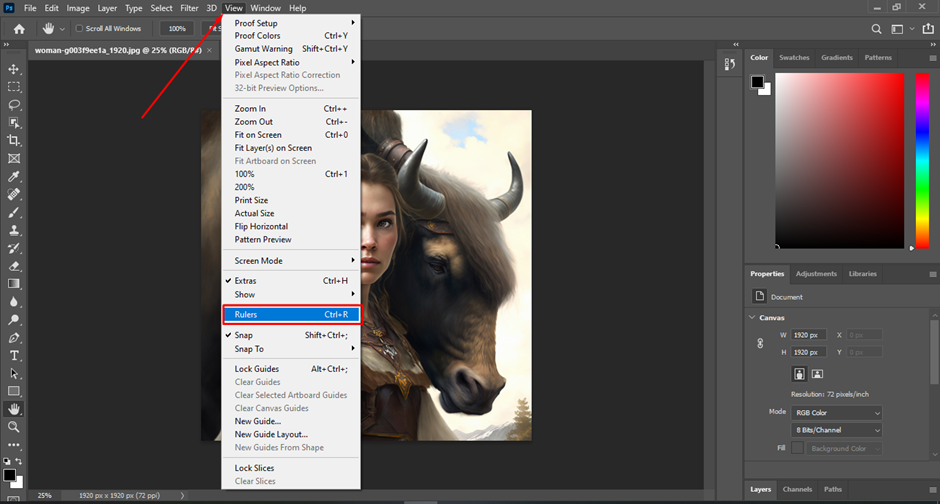This screenshot has height=504, width=940.
Task: Select the Eraser tool
Action: pos(14,266)
